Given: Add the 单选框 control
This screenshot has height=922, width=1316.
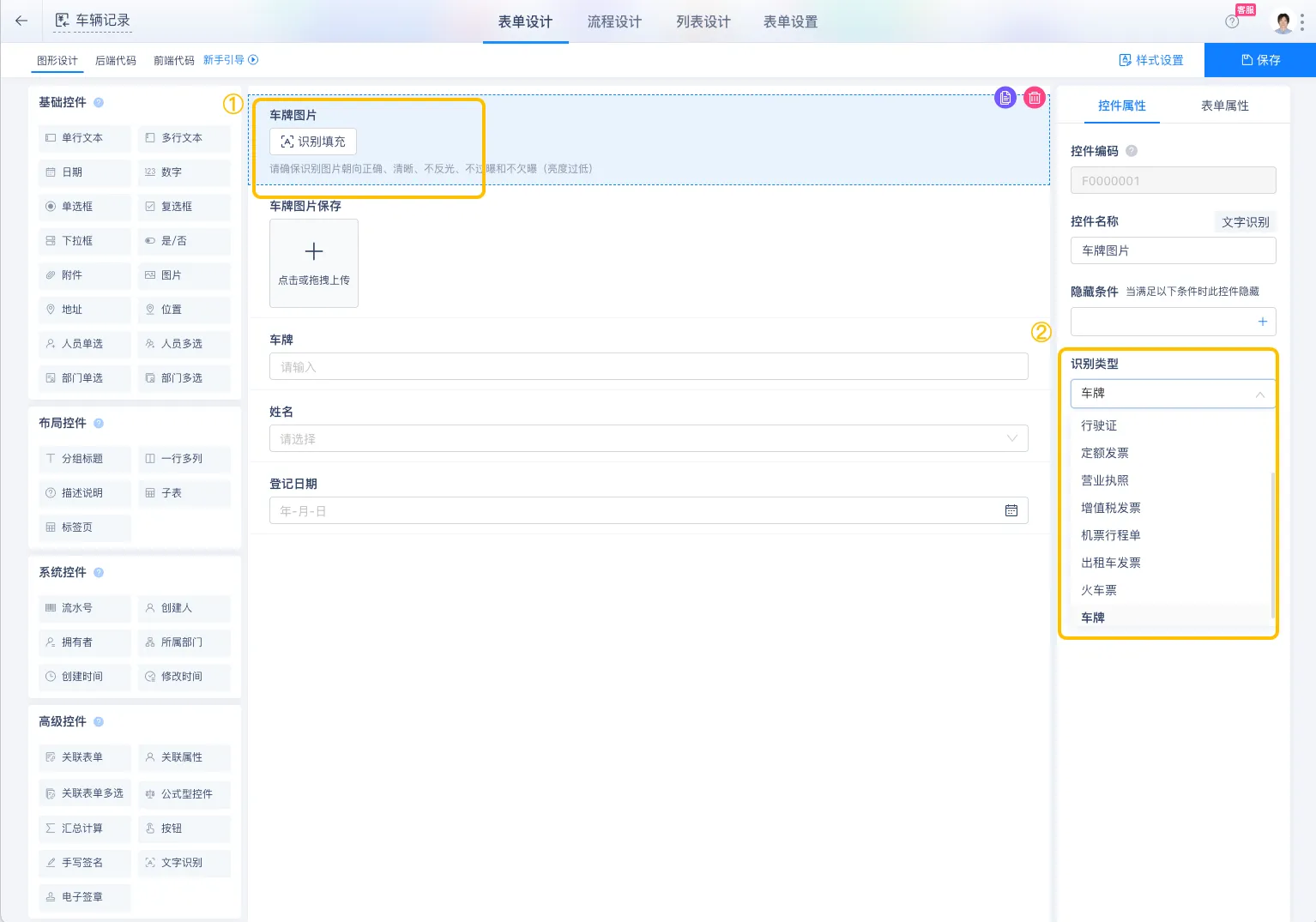Looking at the screenshot, I should click(85, 207).
